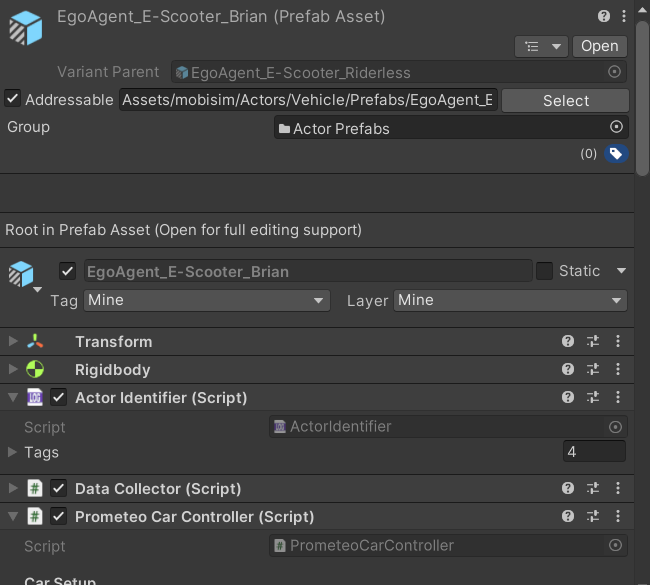
Task: Toggle the EgoAgent_E-Scooter_Brian active checkbox
Action: [x=67, y=272]
